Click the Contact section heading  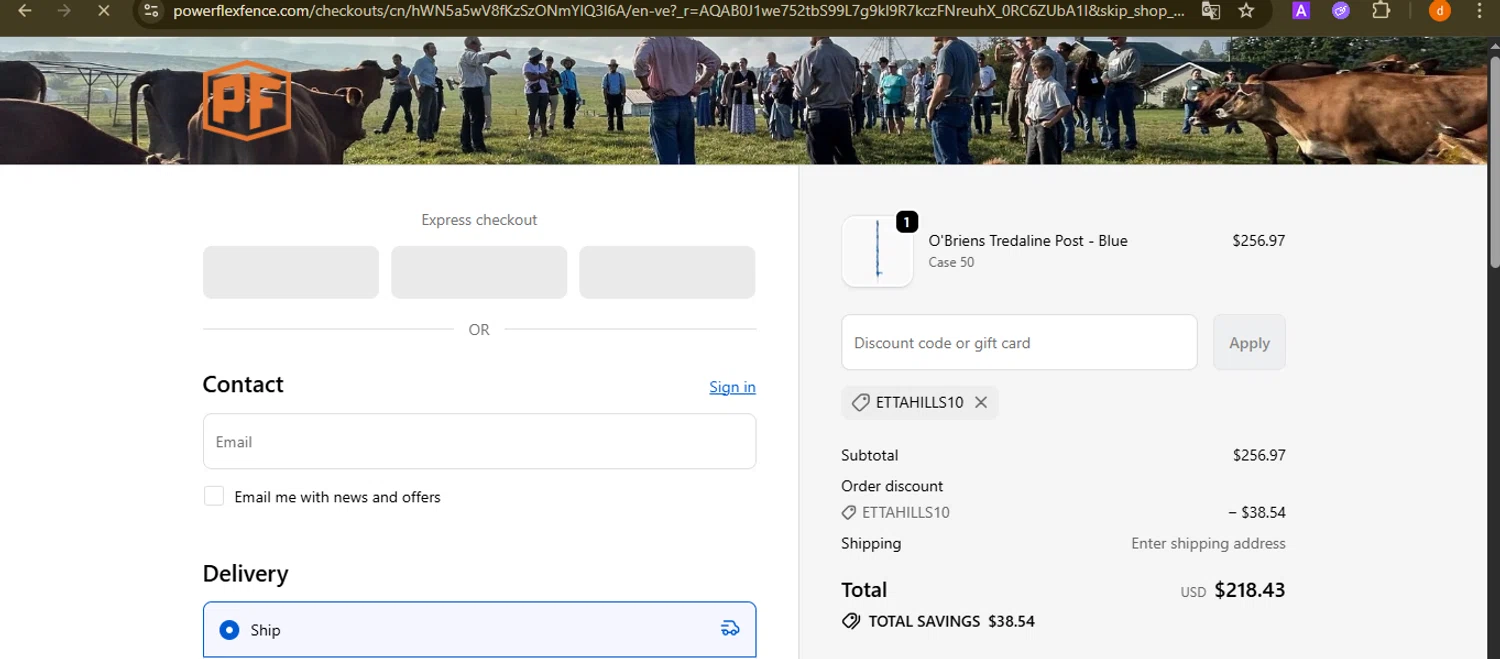pos(243,385)
